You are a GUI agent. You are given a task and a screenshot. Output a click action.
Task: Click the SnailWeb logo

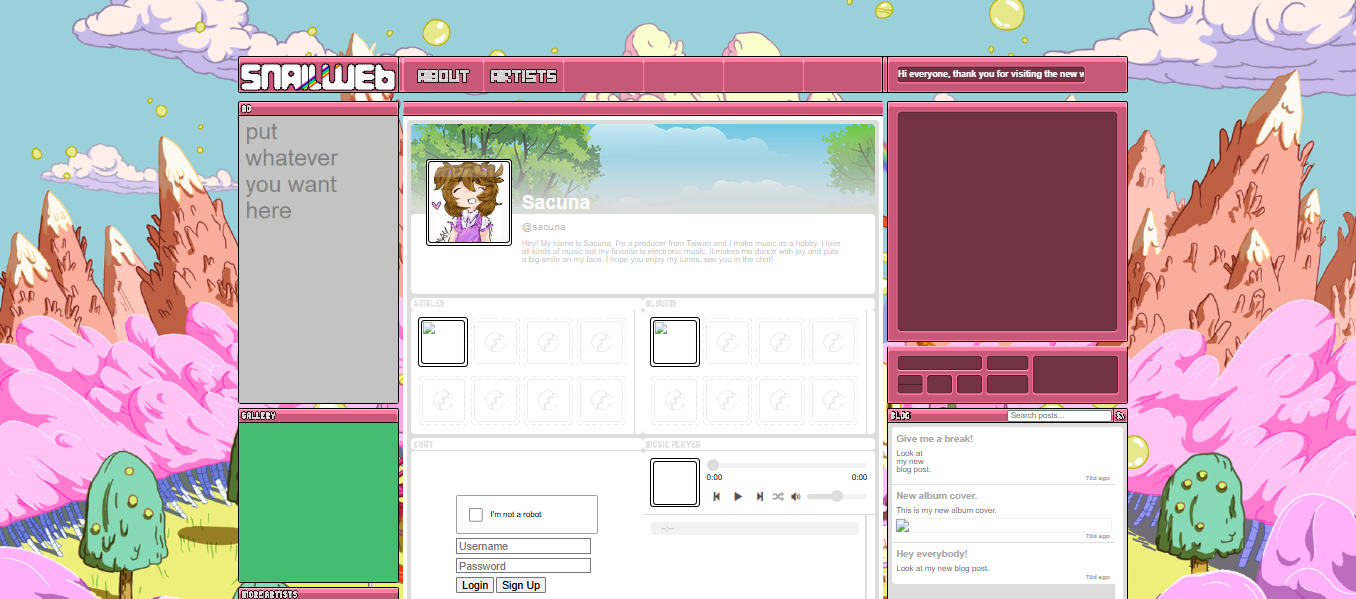point(318,76)
